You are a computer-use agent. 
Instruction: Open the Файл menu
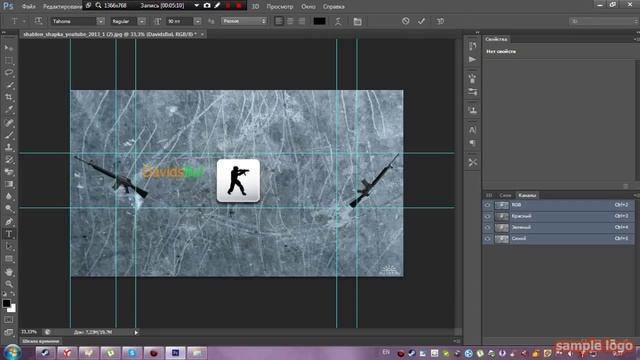click(28, 7)
